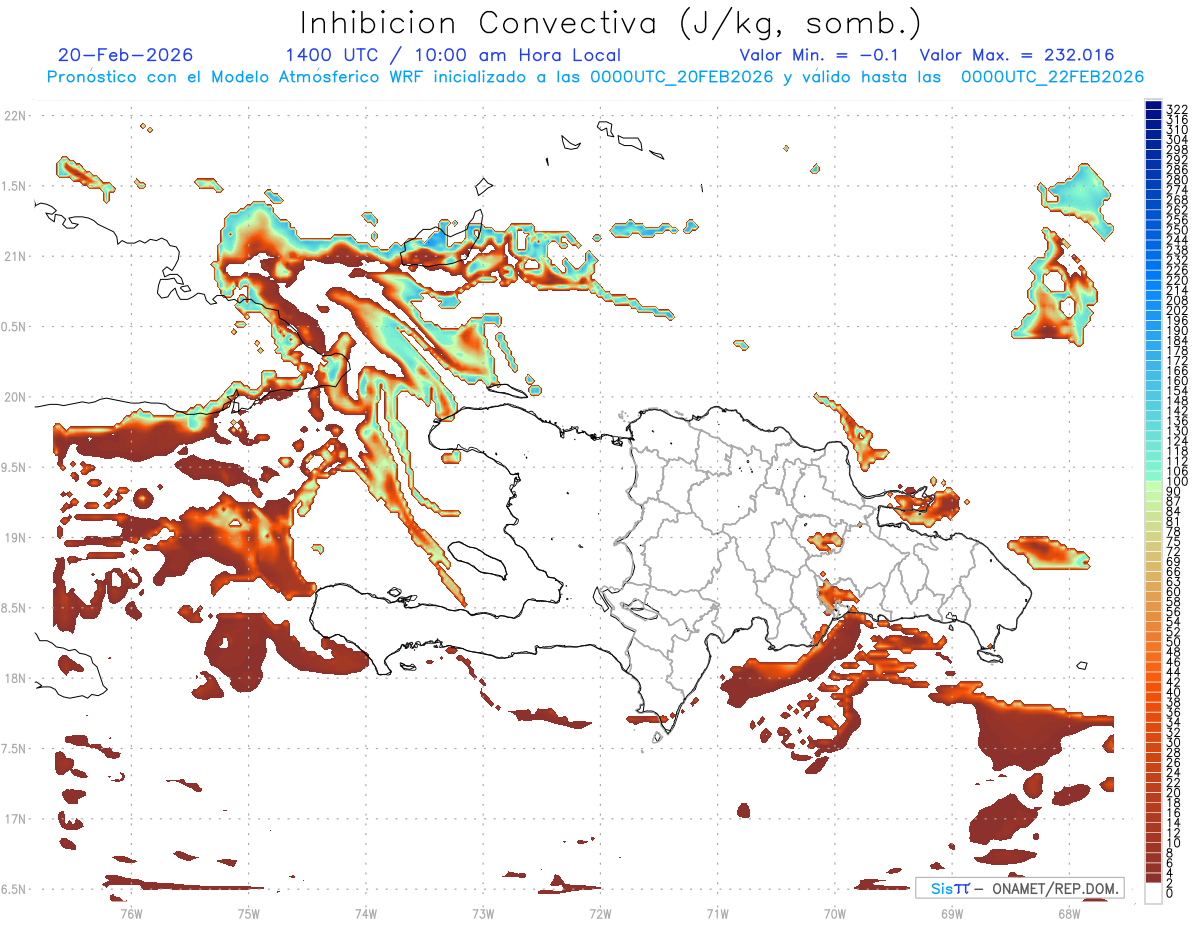Click the '72W' longitude label
The width and height of the screenshot is (1200, 927).
click(600, 913)
